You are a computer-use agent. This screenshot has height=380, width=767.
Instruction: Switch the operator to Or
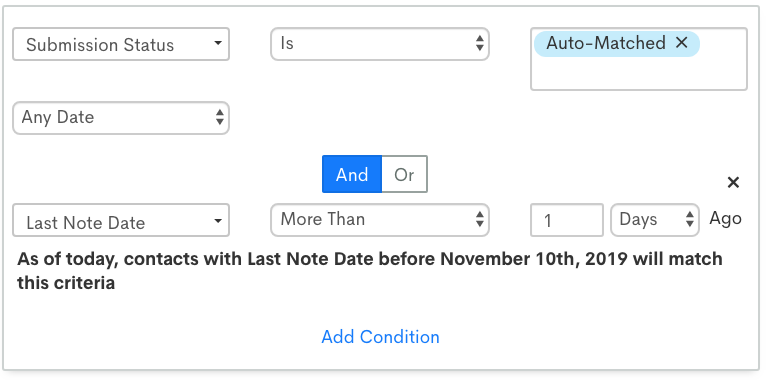[404, 174]
